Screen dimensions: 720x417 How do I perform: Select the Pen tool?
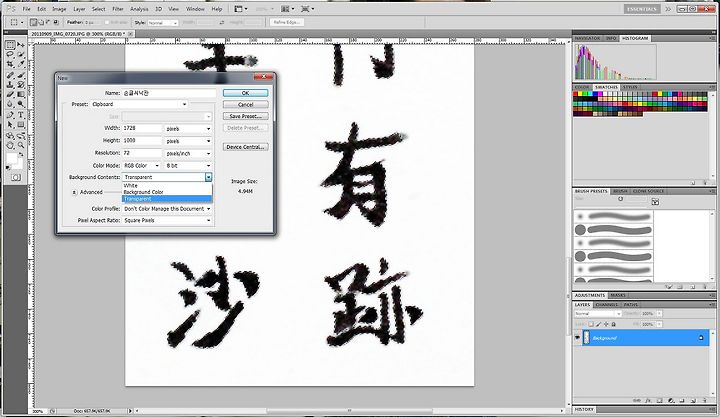(x=10, y=115)
